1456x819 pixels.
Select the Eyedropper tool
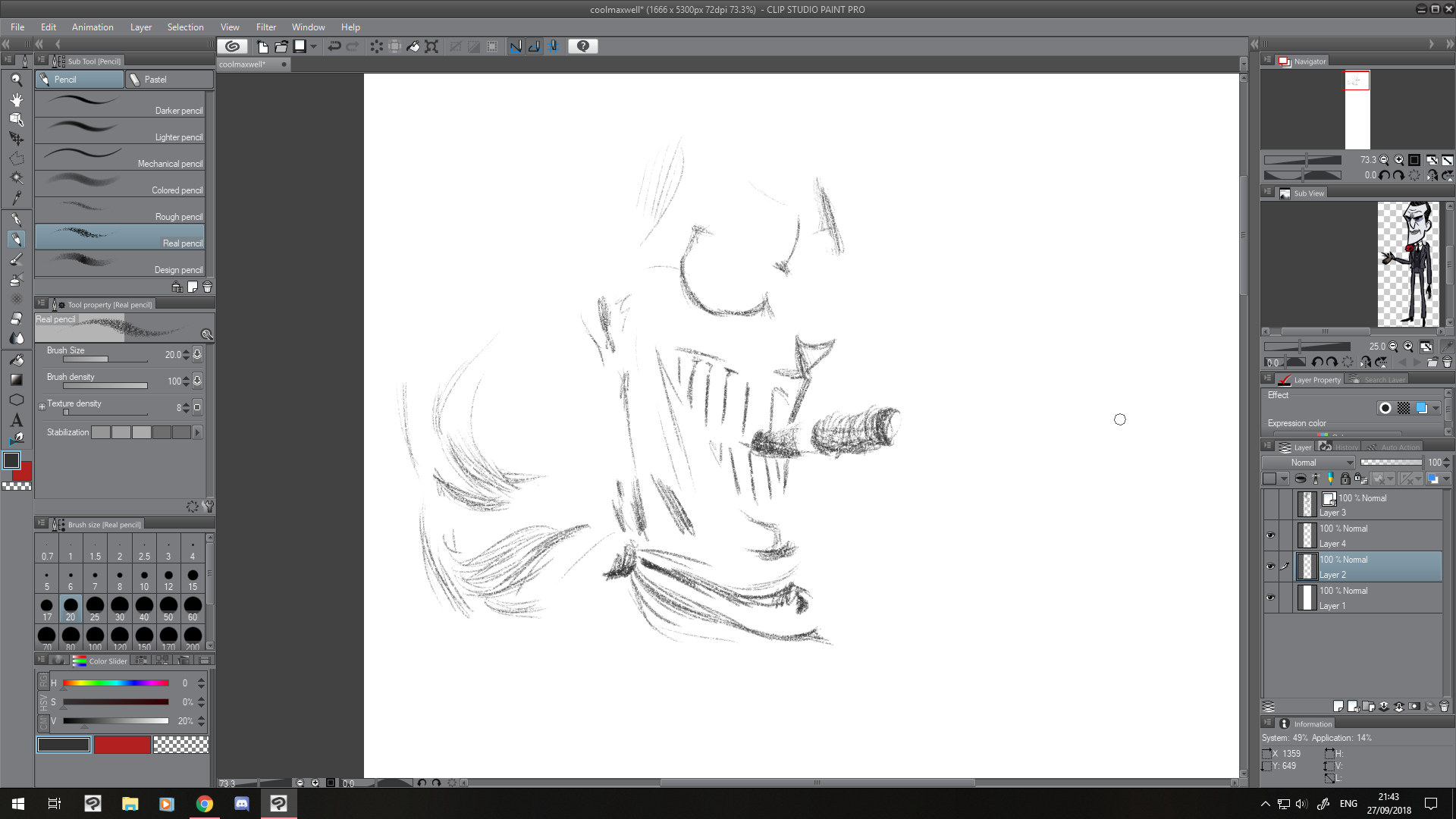point(16,198)
